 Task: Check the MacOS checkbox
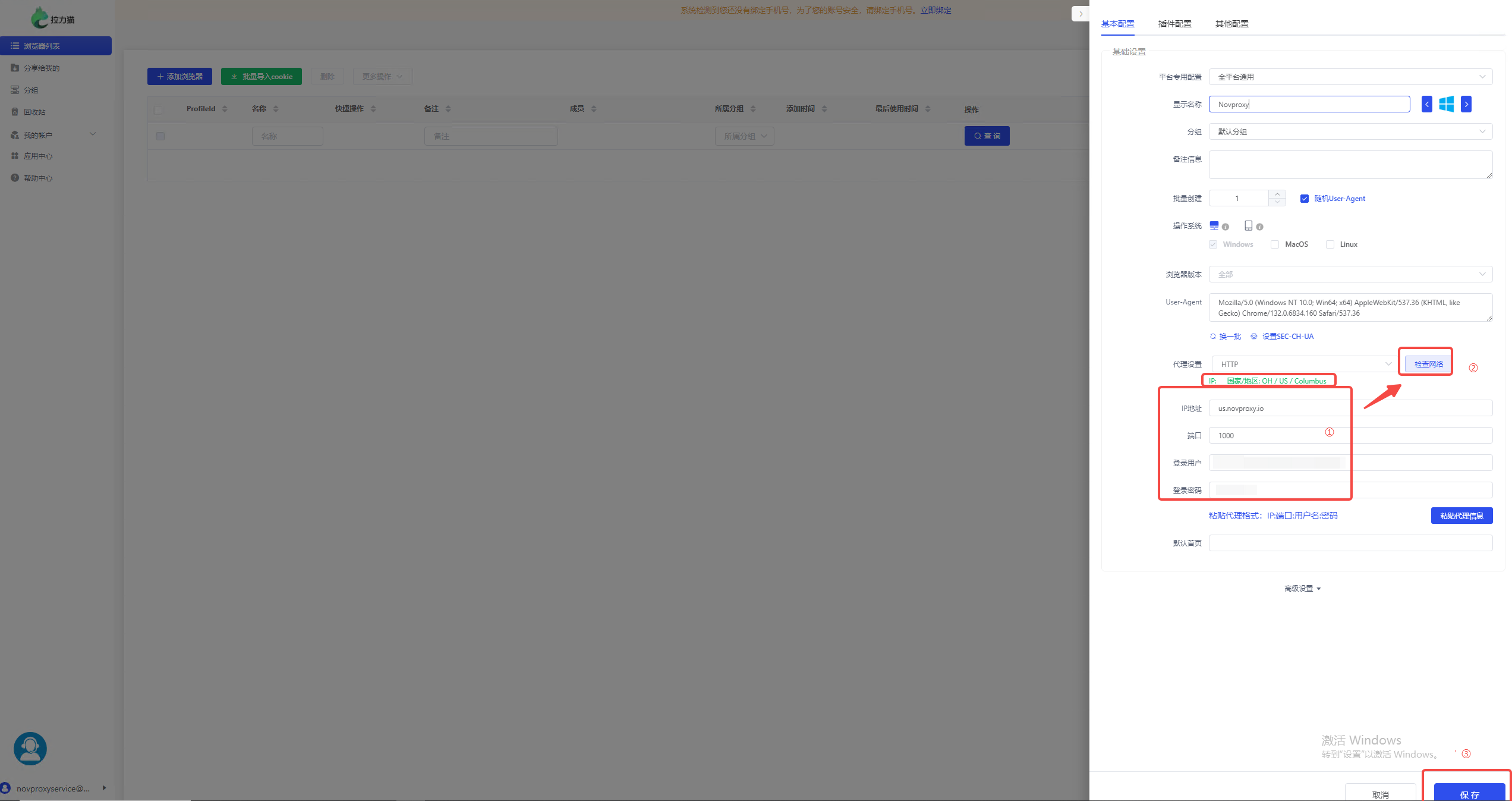pyautogui.click(x=1274, y=244)
